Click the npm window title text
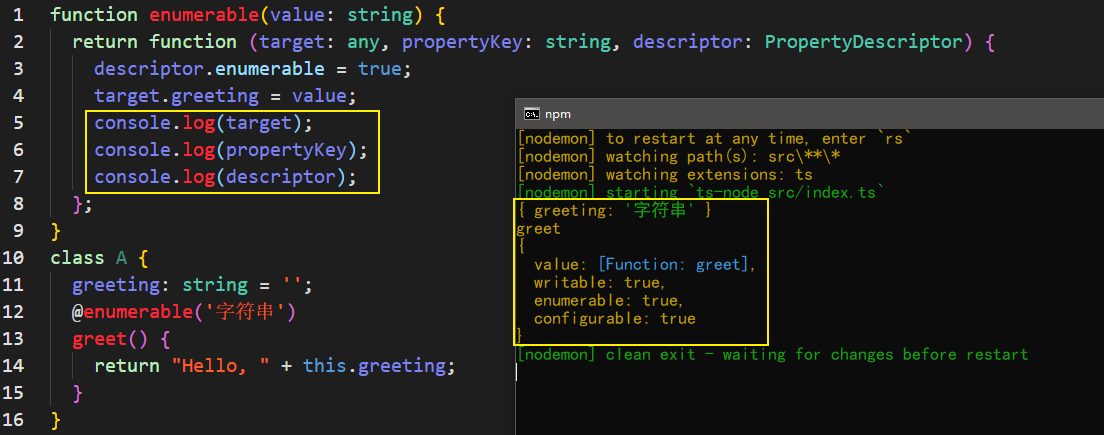 click(x=558, y=114)
